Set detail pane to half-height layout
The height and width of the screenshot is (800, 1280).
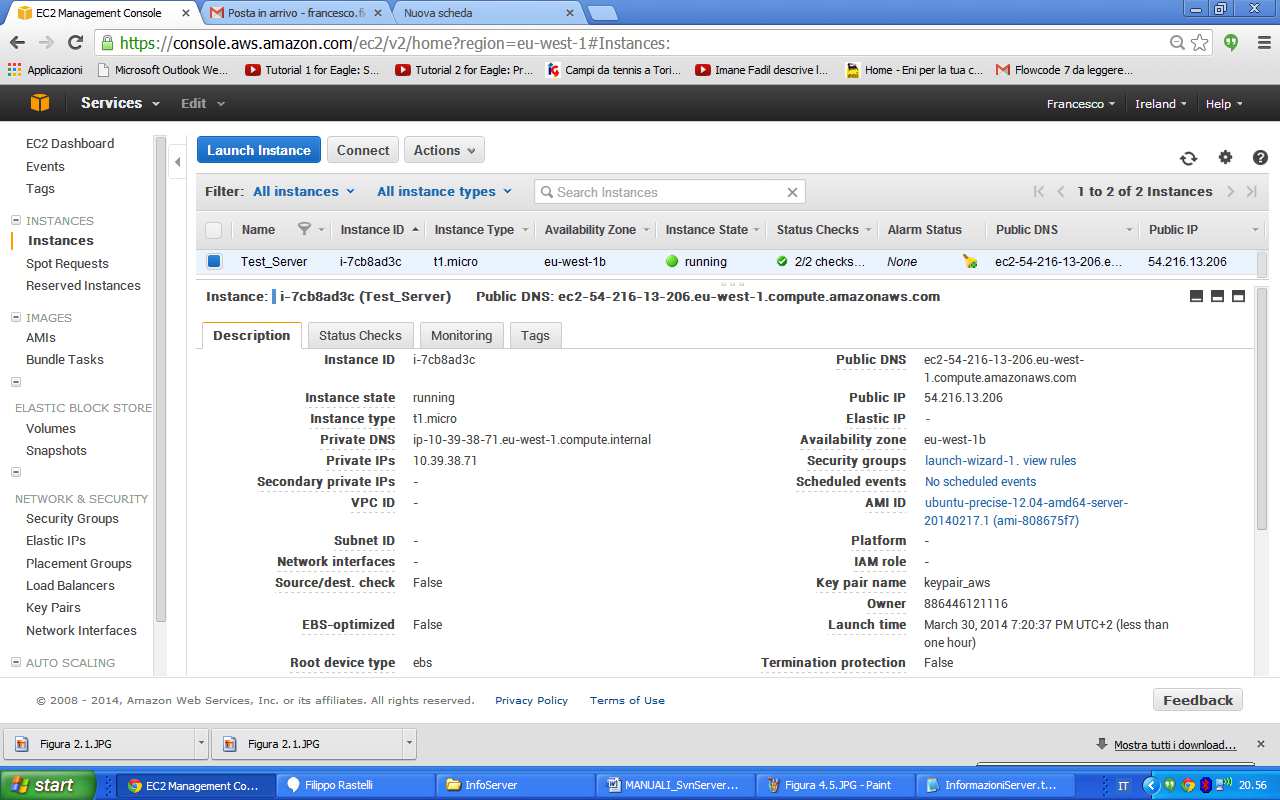(1217, 296)
